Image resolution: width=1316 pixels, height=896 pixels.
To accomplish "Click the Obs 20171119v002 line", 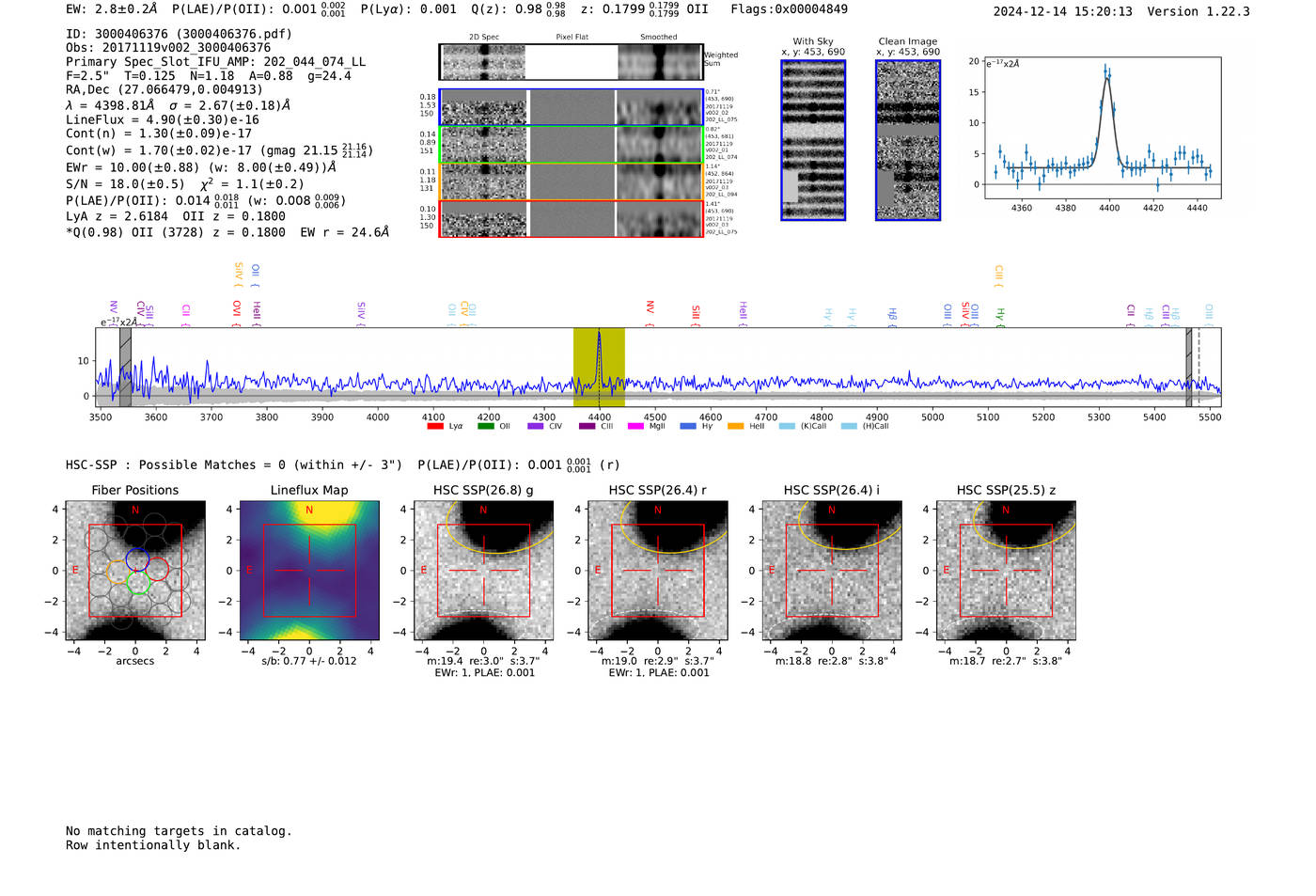I will (168, 48).
